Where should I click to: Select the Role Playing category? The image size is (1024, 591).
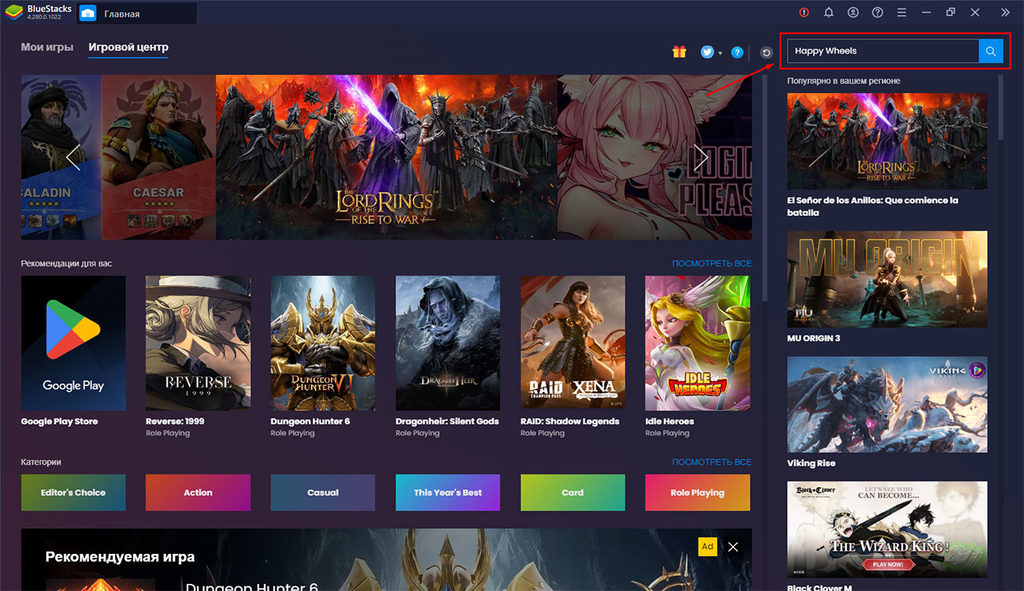[x=697, y=492]
